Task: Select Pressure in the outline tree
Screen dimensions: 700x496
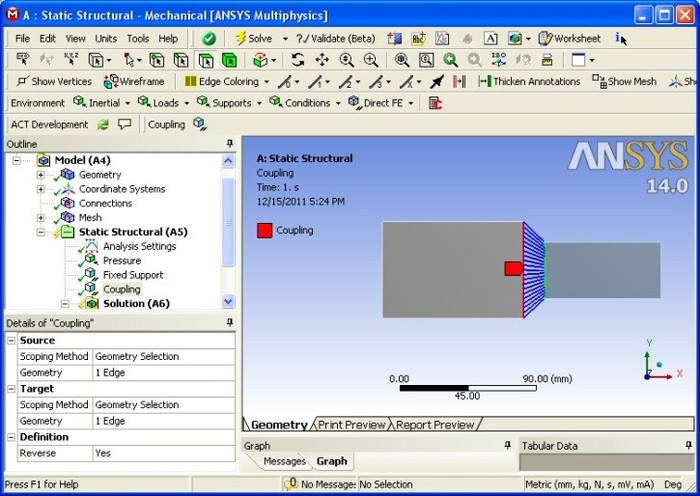Action: tap(122, 261)
